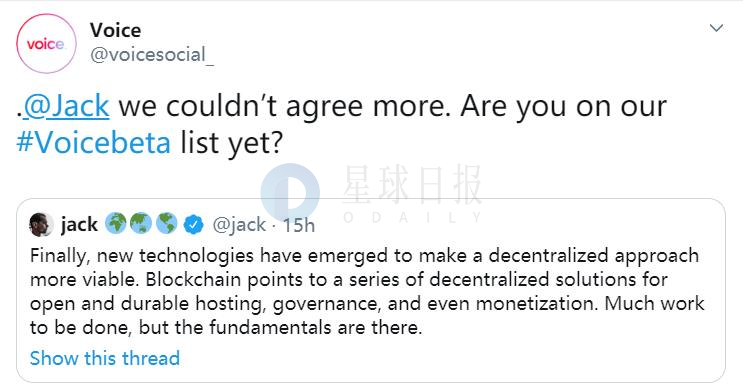
Task: Expand the tweet options chevron
Action: 716,28
